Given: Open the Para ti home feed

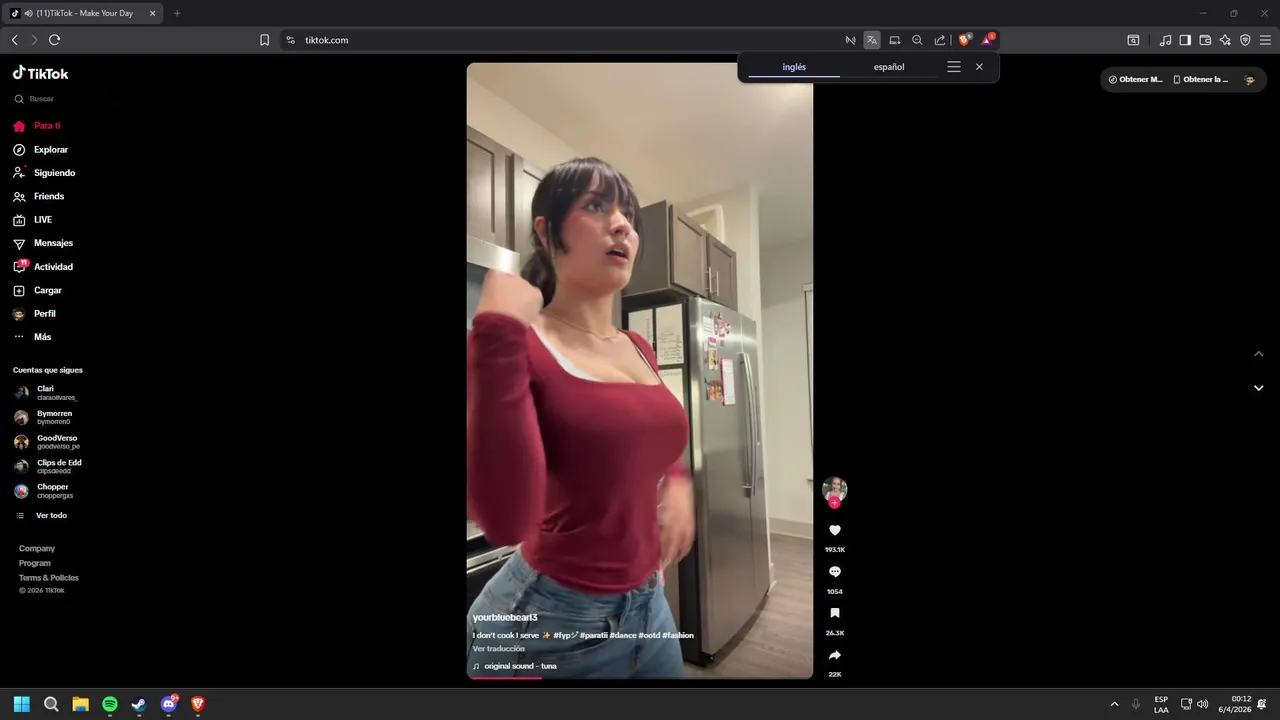Looking at the screenshot, I should click(x=37, y=126).
